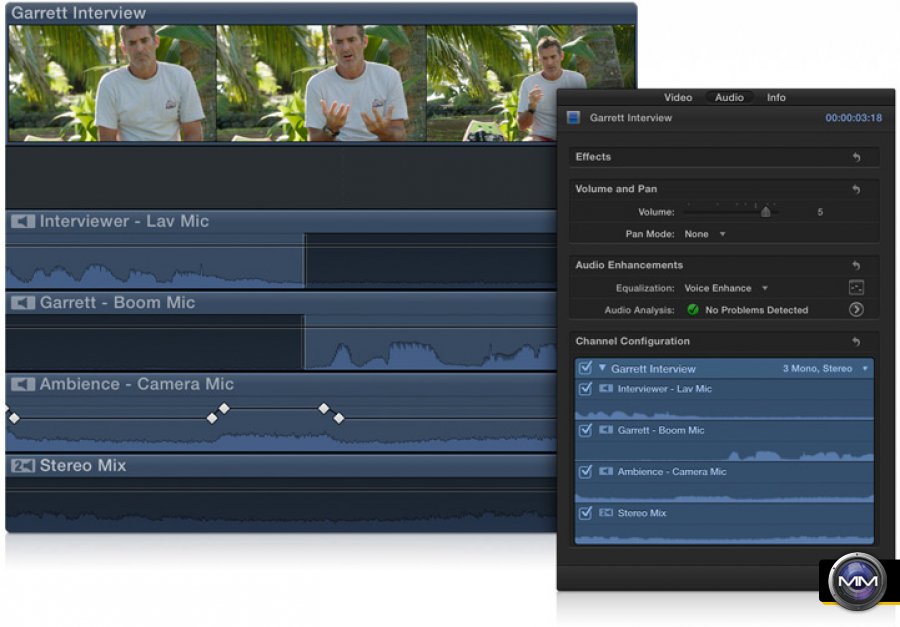Open the Equalization Voice Enhance dropdown
This screenshot has height=627, width=900.
tap(726, 288)
